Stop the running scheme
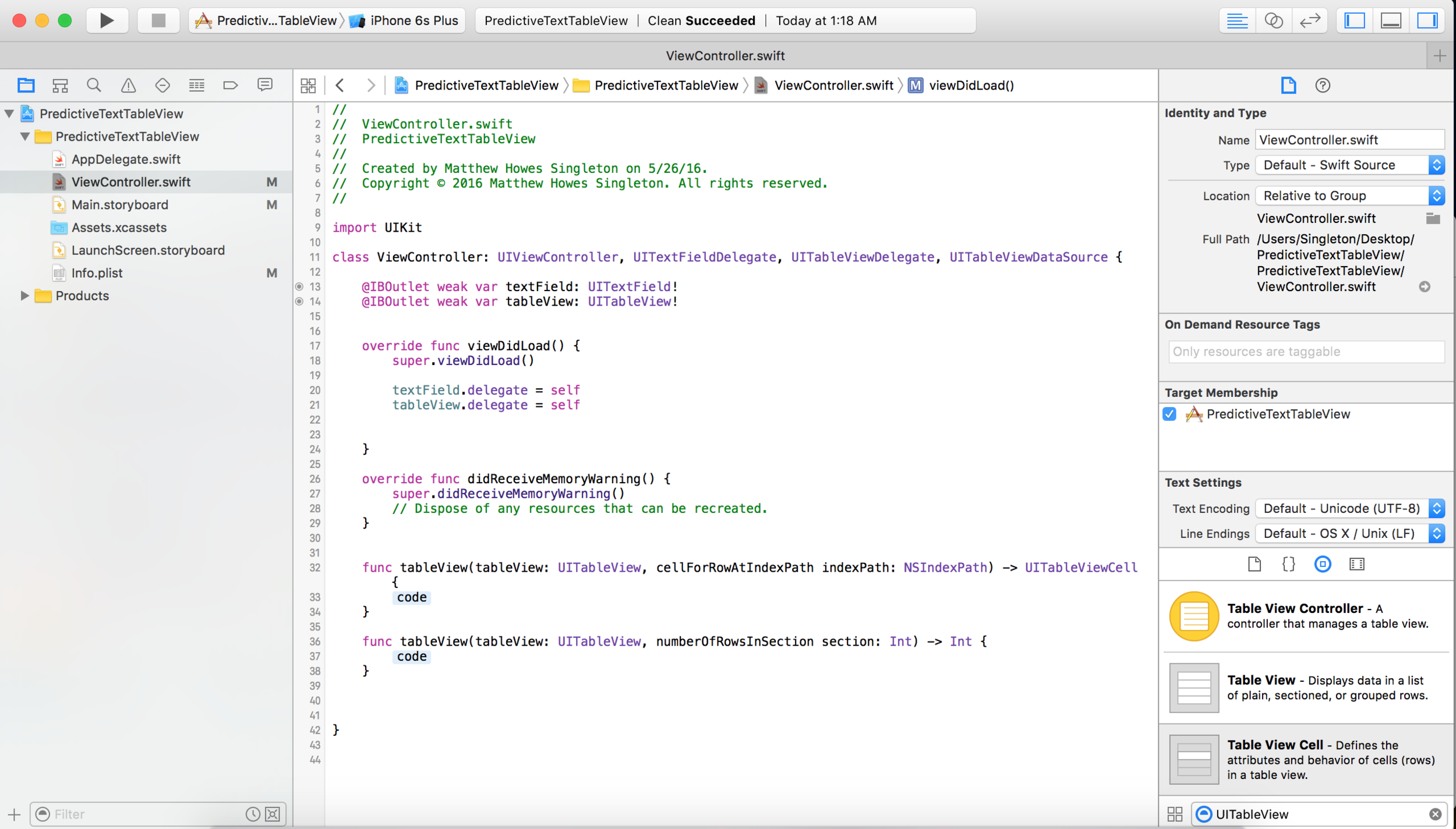Image resolution: width=1456 pixels, height=829 pixels. pyautogui.click(x=158, y=20)
